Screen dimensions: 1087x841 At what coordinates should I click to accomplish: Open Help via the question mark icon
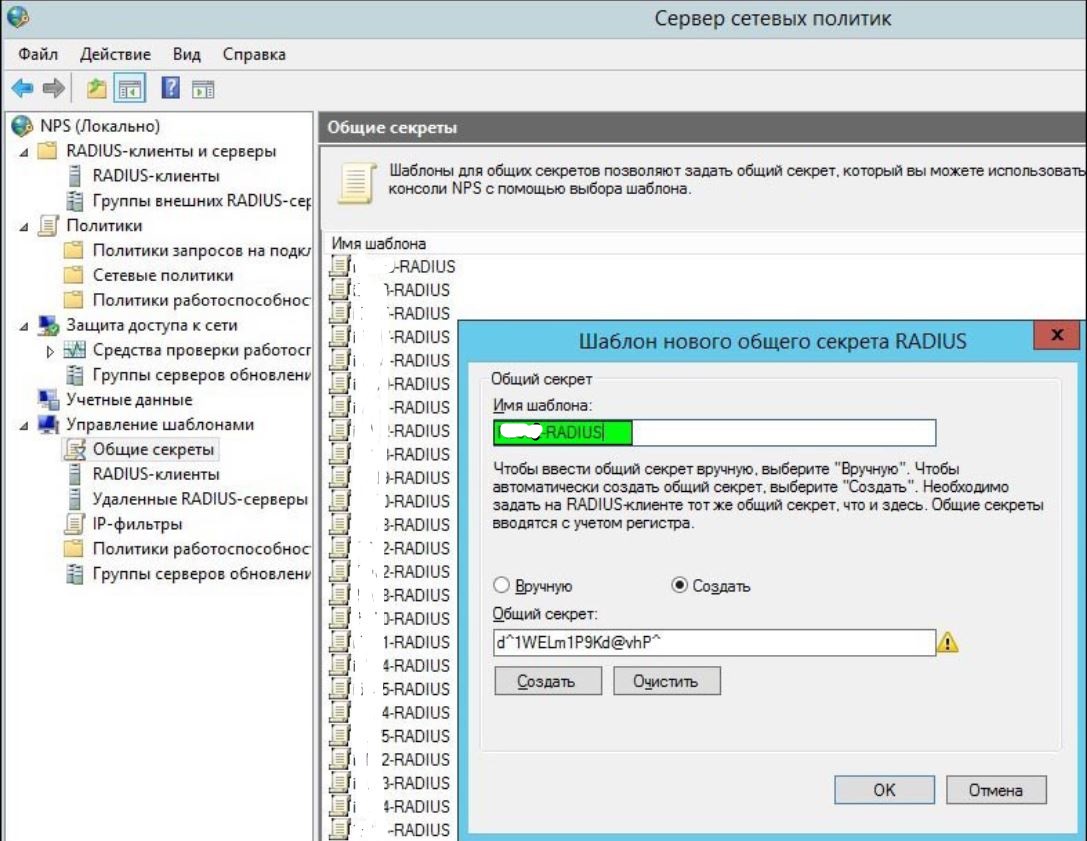click(x=169, y=90)
